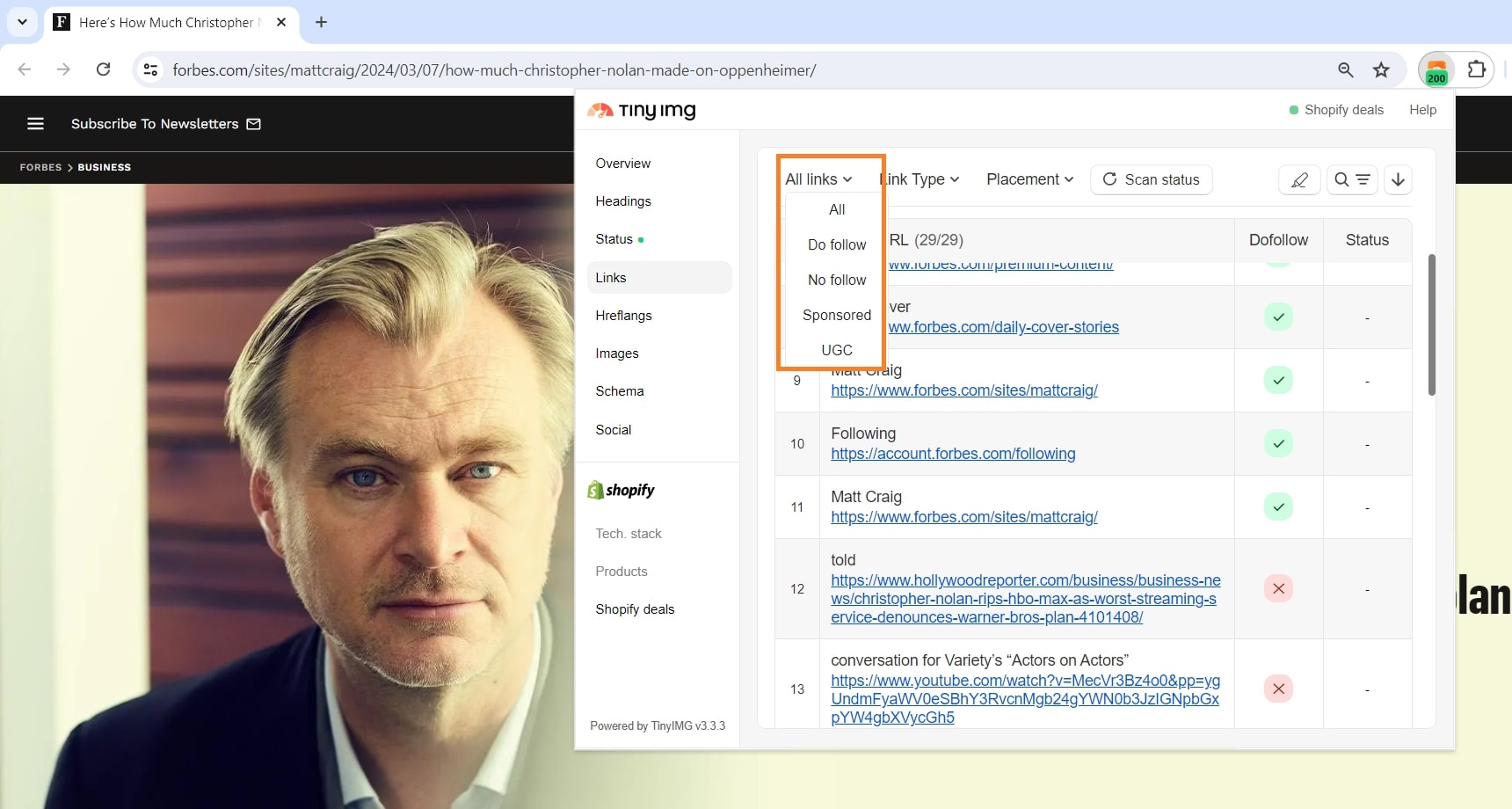Image resolution: width=1512 pixels, height=809 pixels.
Task: Click the TinyIMG logo
Action: [640, 110]
